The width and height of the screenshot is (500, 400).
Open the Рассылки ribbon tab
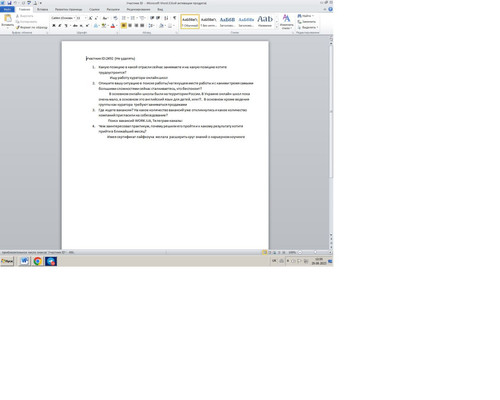(113, 9)
